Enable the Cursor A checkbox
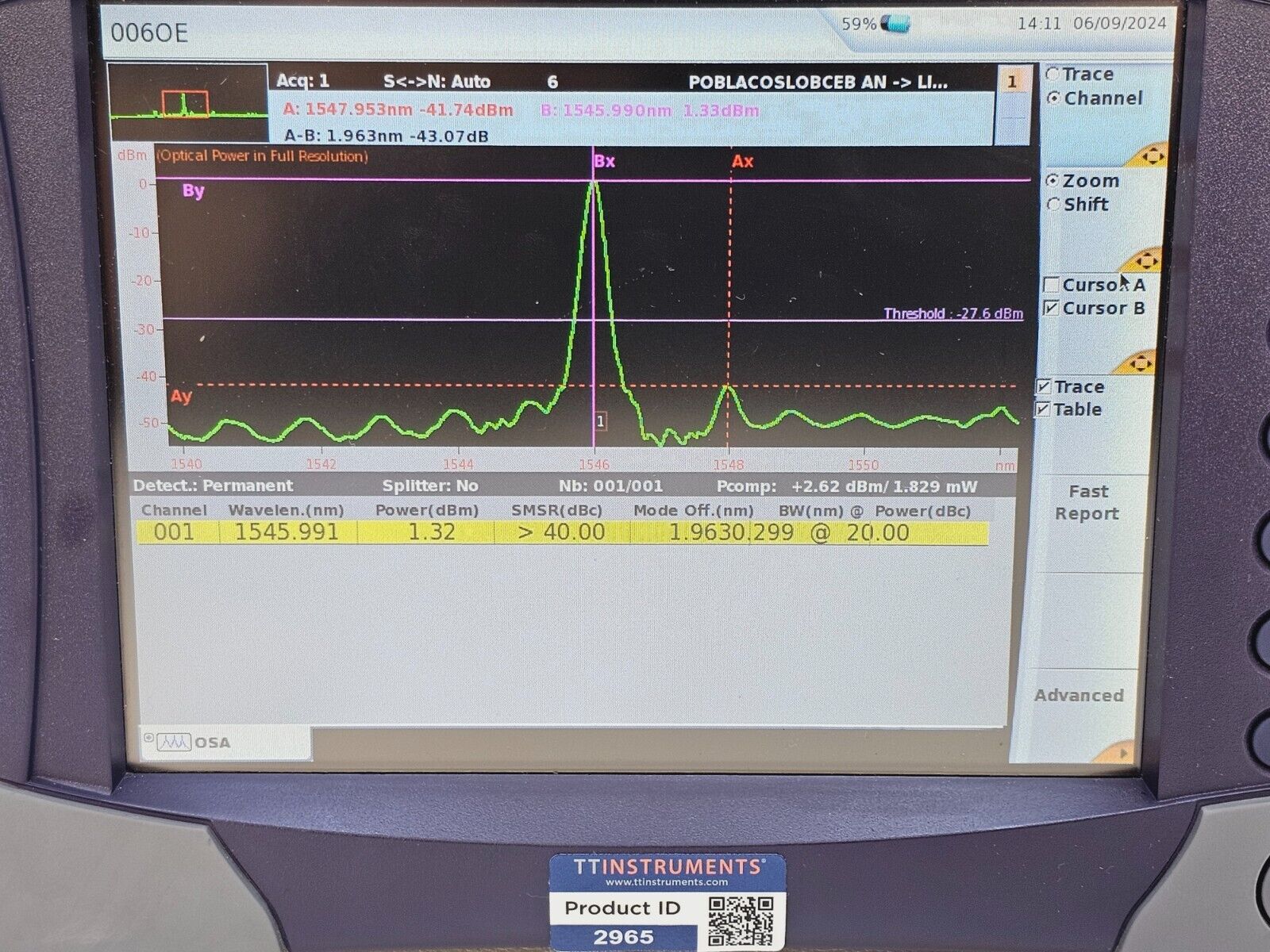The height and width of the screenshot is (952, 1270). click(1052, 286)
